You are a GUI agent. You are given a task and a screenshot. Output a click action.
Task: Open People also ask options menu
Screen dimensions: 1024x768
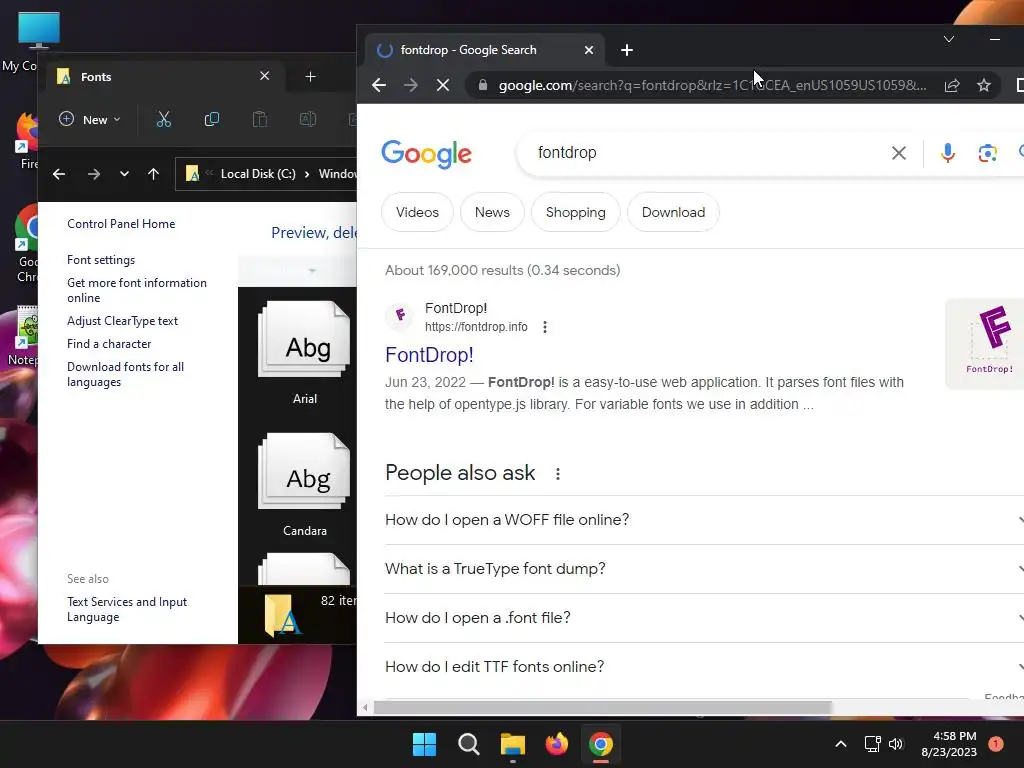point(558,474)
